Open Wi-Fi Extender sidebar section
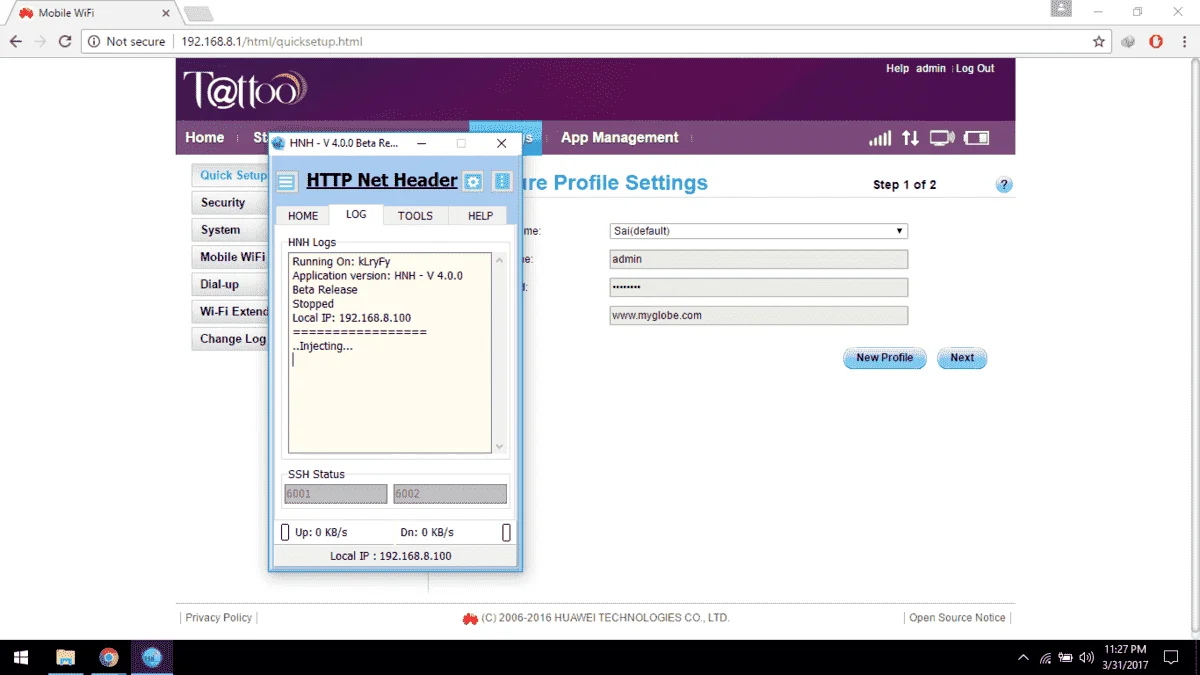Screen dimensions: 1200x675 (230, 311)
